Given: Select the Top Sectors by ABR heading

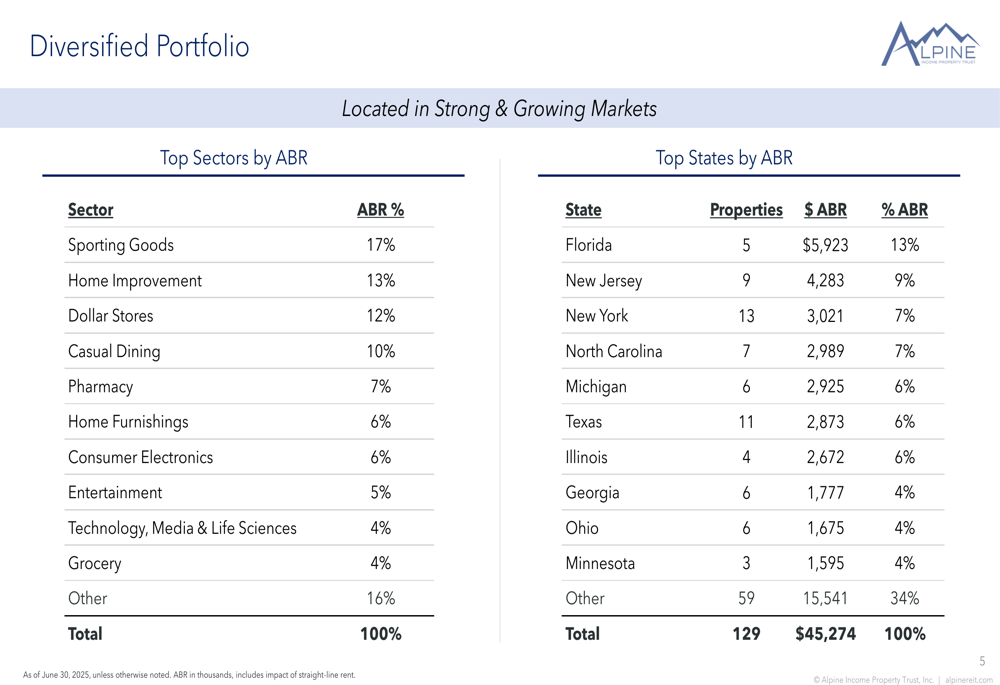Looking at the screenshot, I should [233, 158].
